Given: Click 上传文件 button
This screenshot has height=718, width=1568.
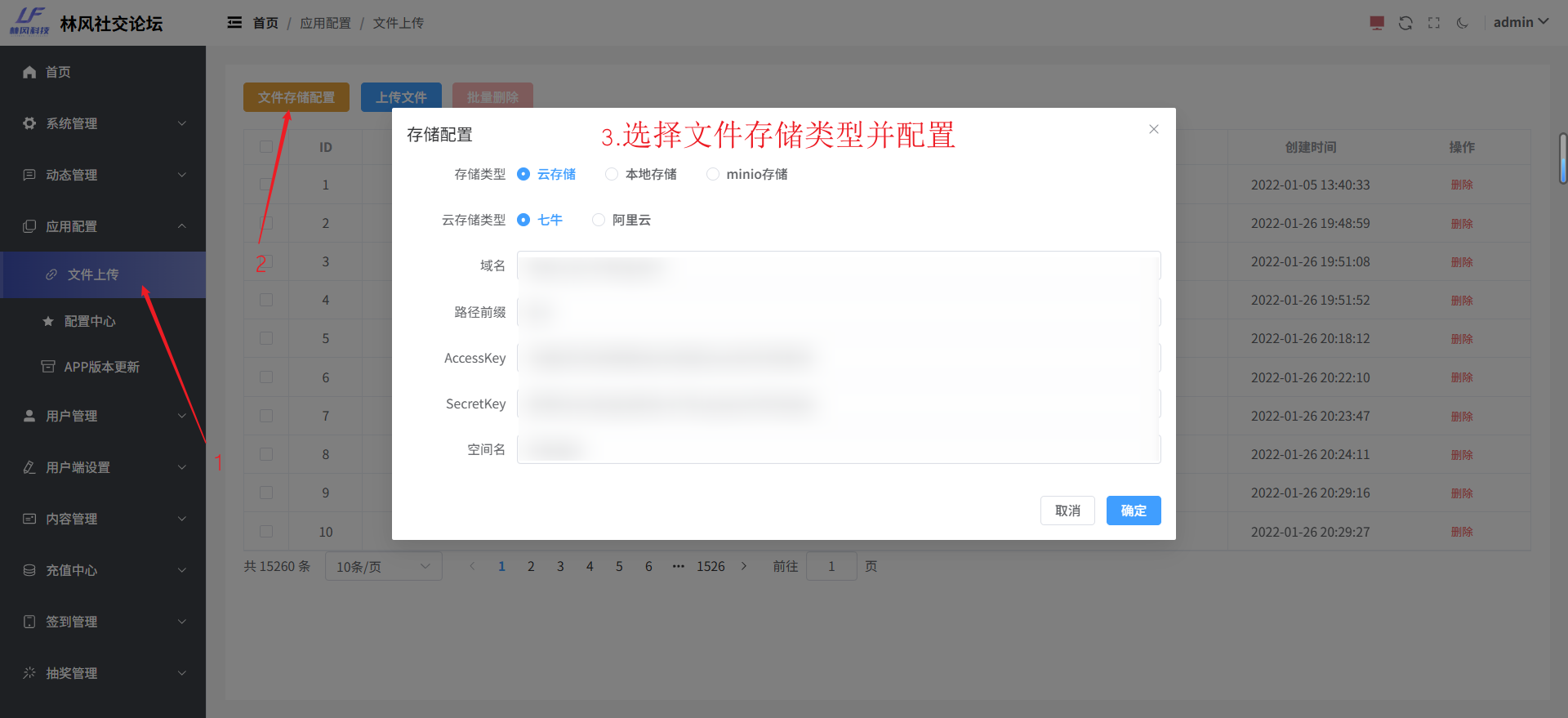Looking at the screenshot, I should (x=401, y=97).
